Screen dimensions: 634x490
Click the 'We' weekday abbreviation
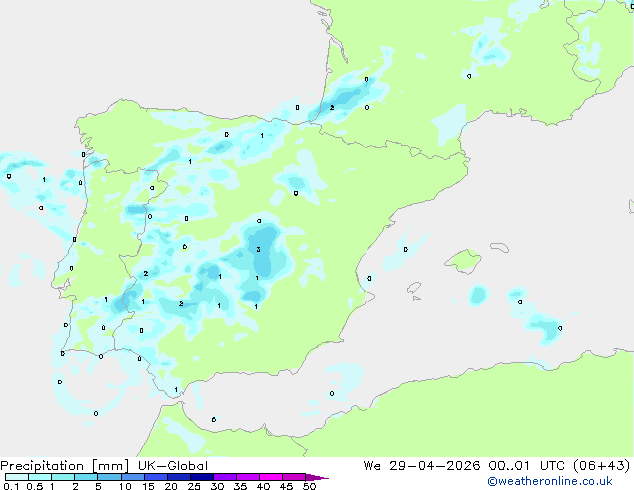(x=372, y=466)
